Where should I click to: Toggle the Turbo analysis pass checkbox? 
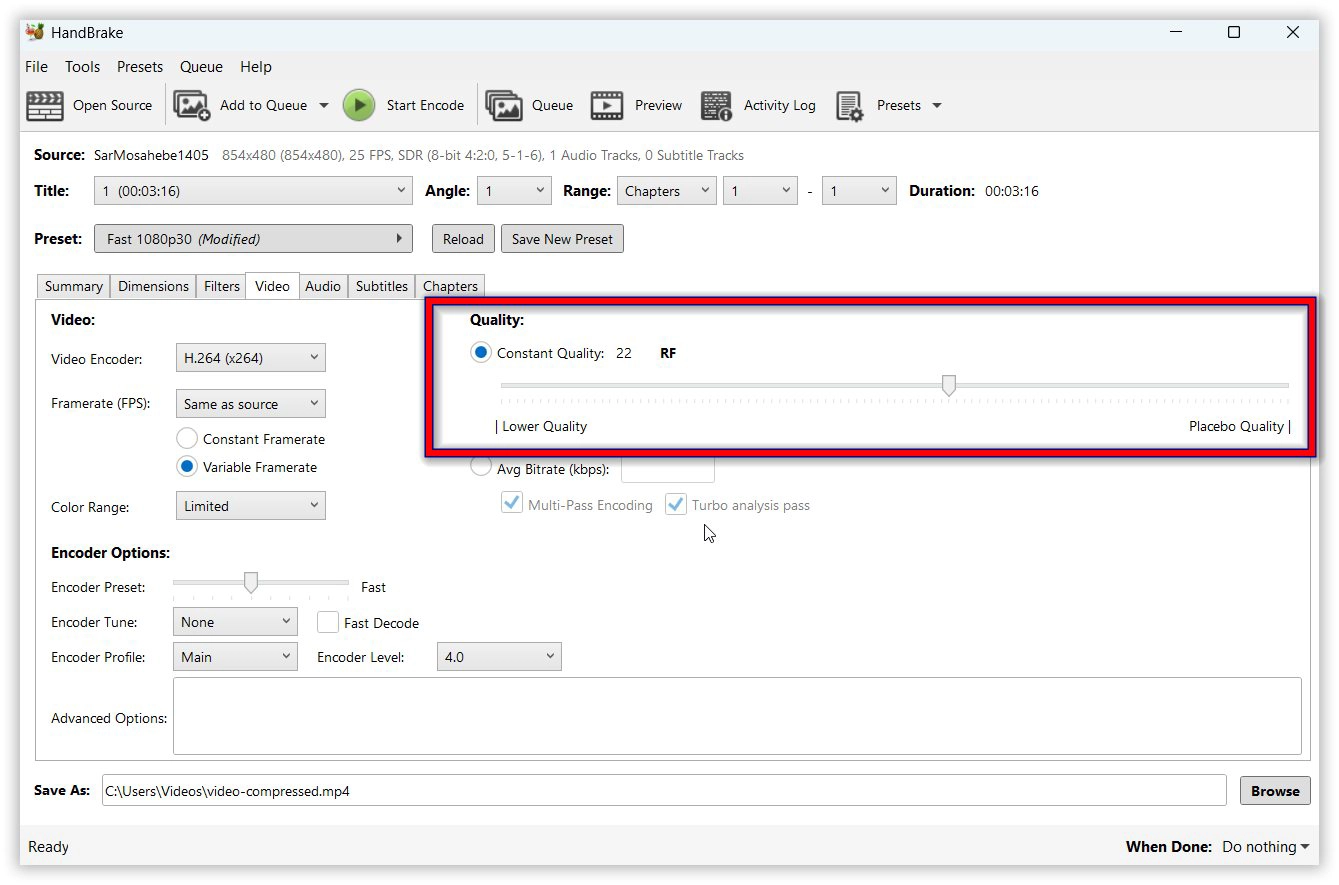tap(676, 505)
